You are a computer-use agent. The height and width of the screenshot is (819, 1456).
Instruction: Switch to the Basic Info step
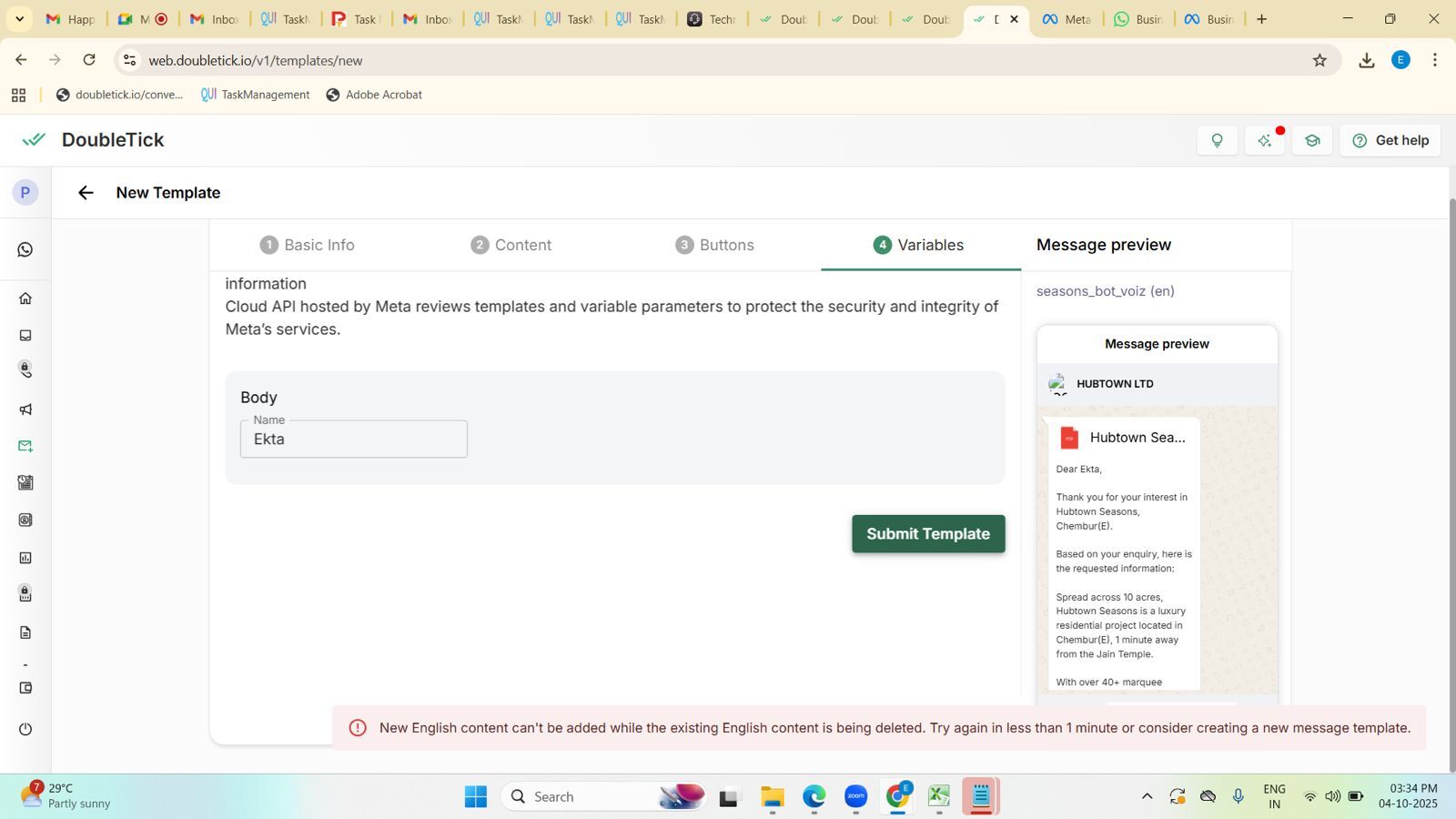[308, 245]
